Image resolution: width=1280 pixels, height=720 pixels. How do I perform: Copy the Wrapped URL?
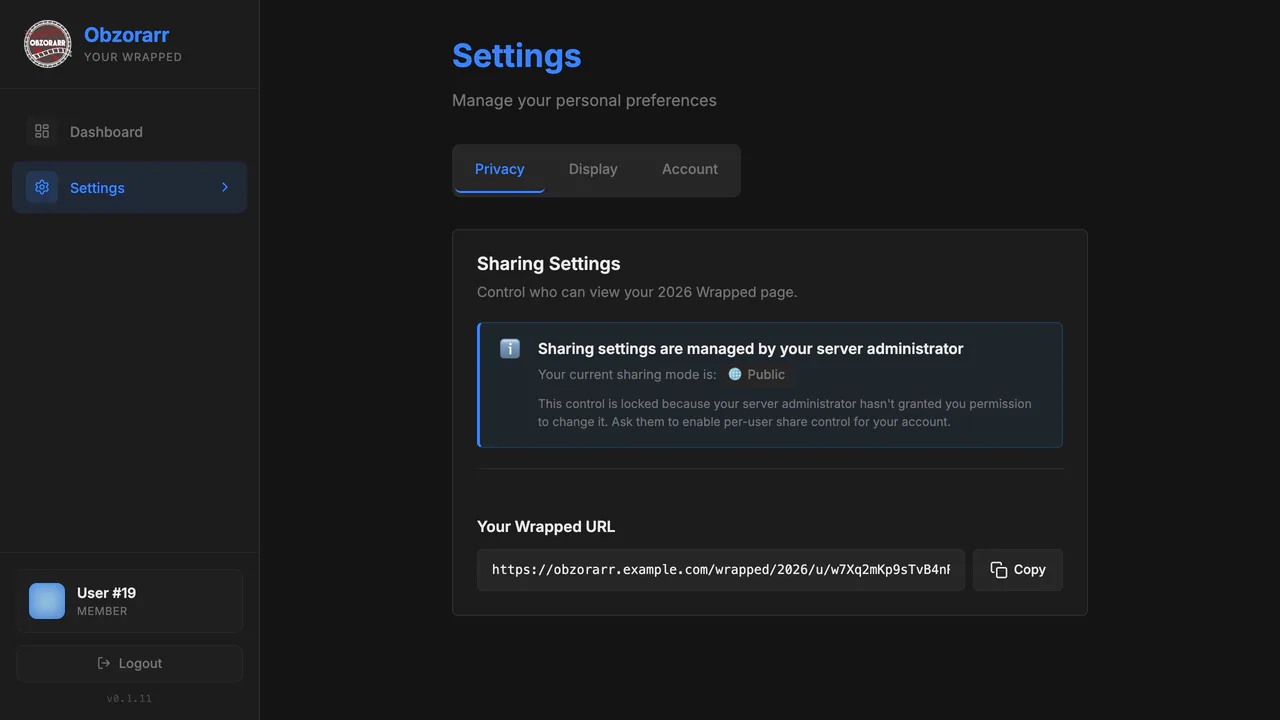tap(1018, 570)
